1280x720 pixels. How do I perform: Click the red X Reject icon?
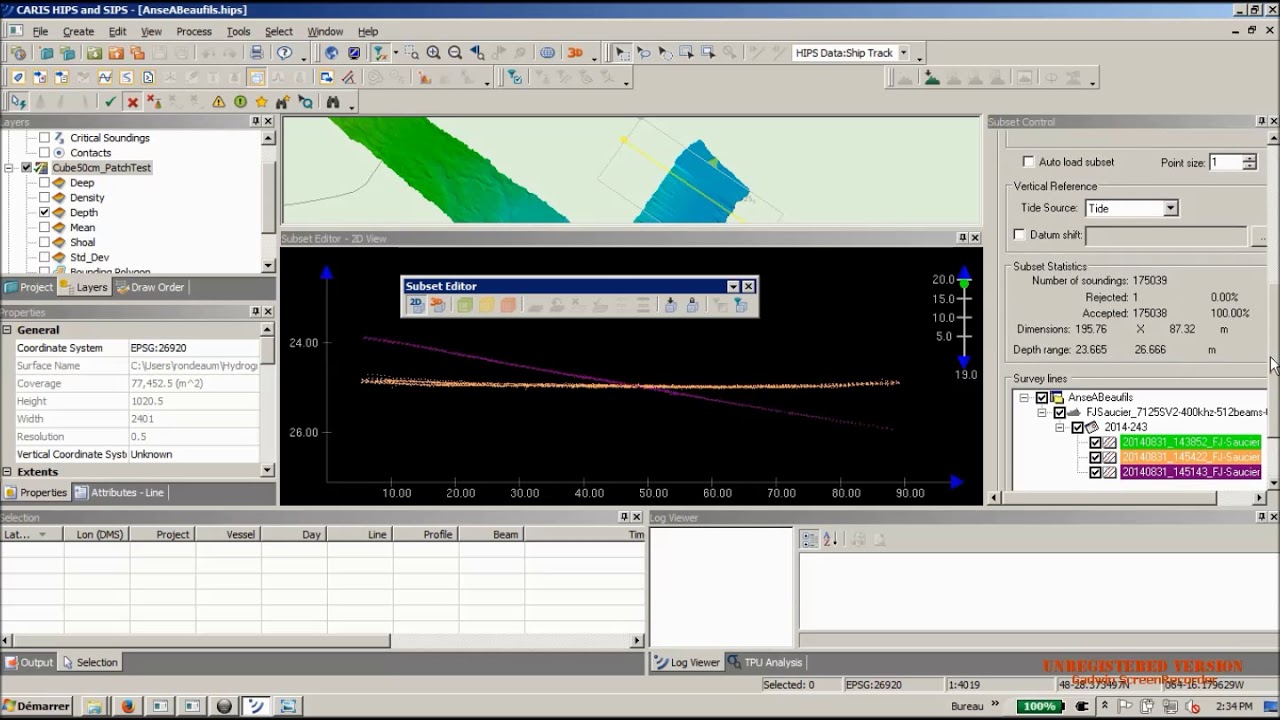pos(132,102)
